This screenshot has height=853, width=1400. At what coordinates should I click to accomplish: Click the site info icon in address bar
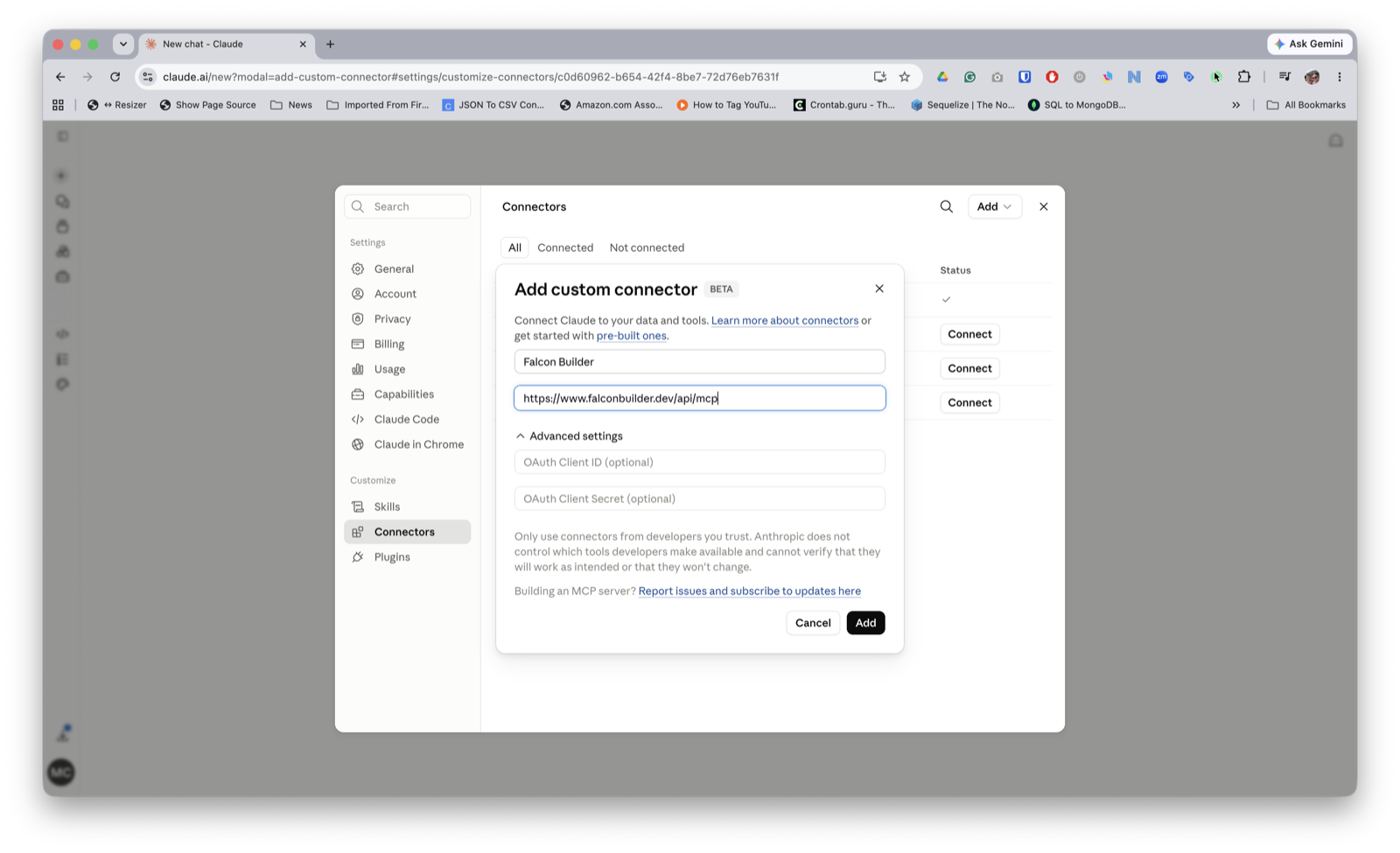point(148,77)
